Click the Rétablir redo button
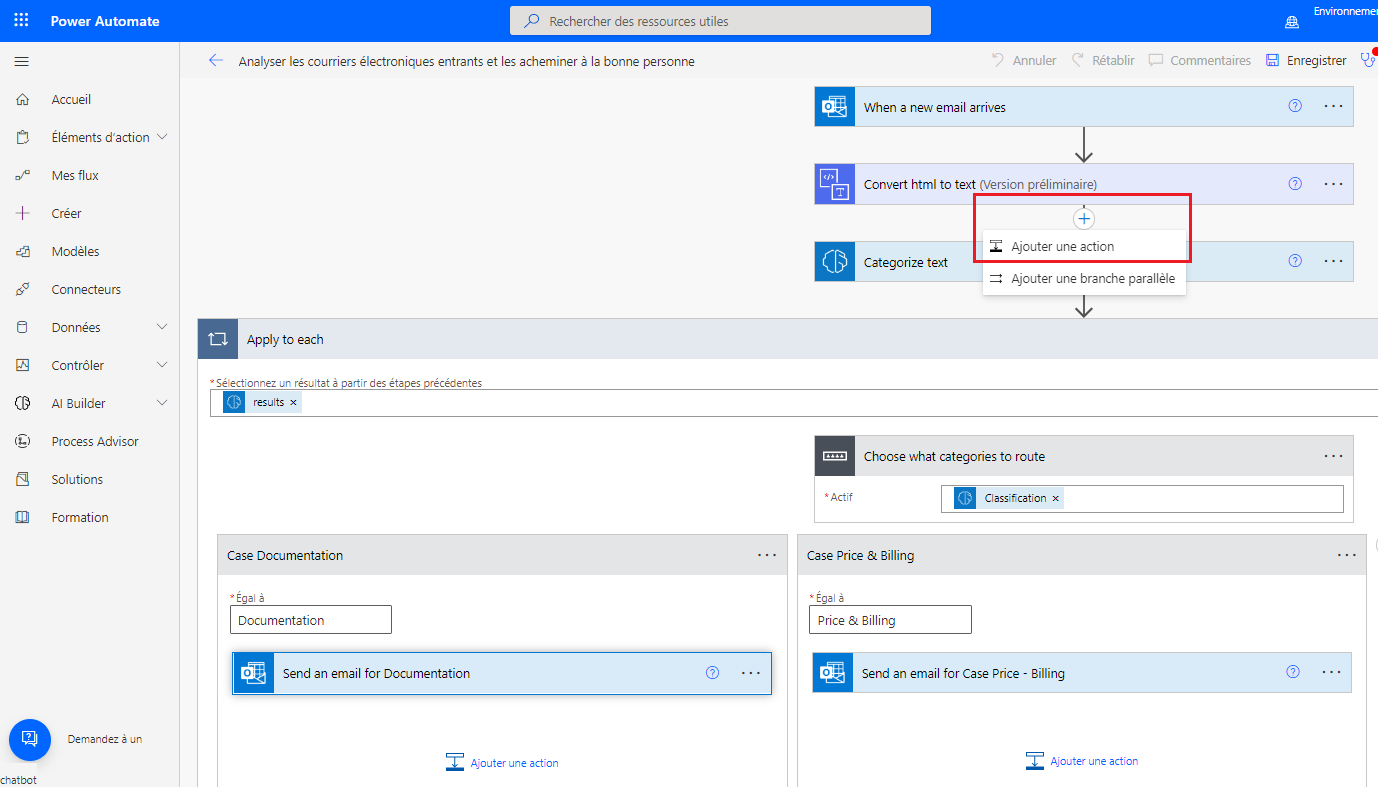The image size is (1378, 787). [x=1102, y=60]
